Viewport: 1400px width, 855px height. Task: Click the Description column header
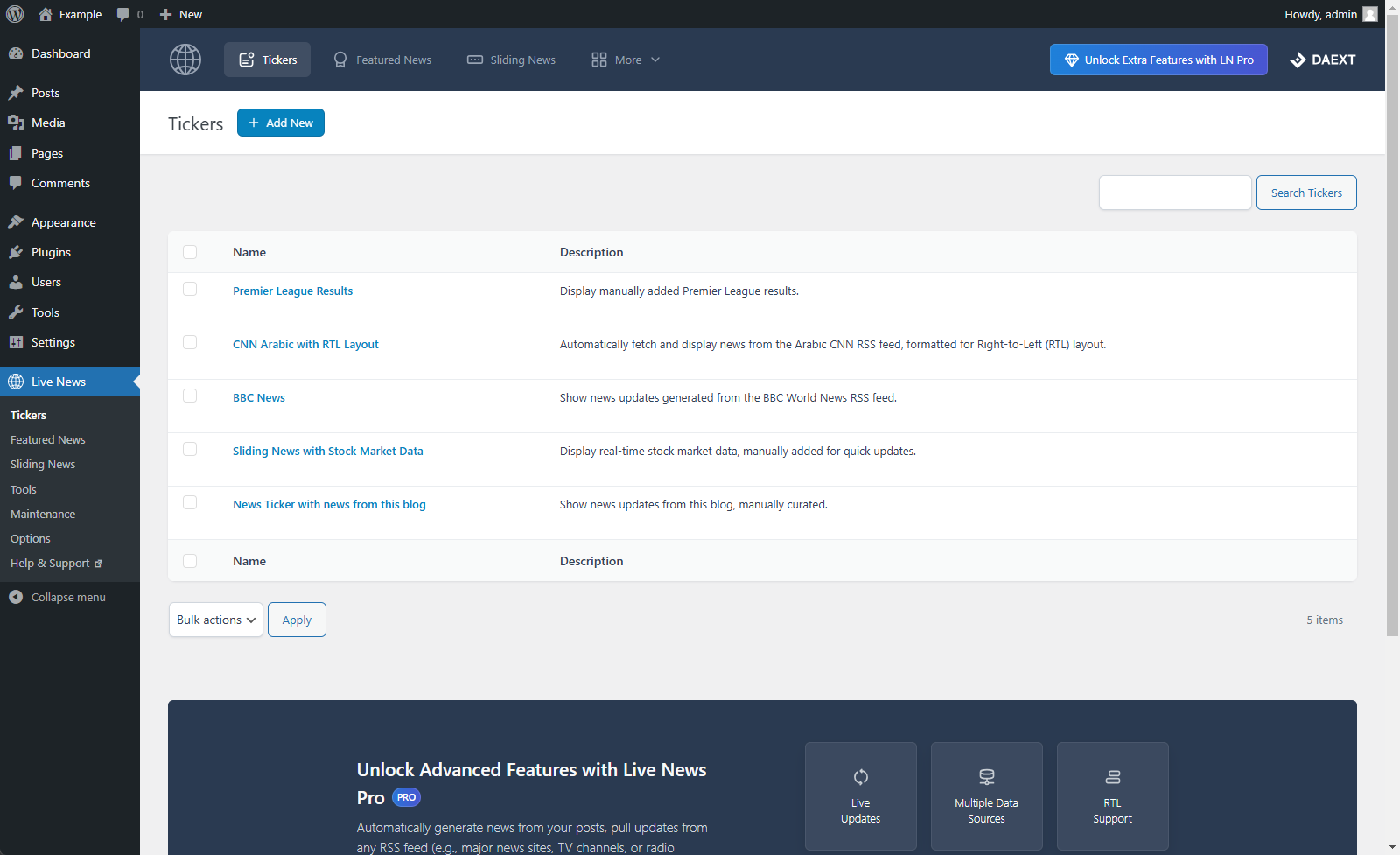[591, 252]
